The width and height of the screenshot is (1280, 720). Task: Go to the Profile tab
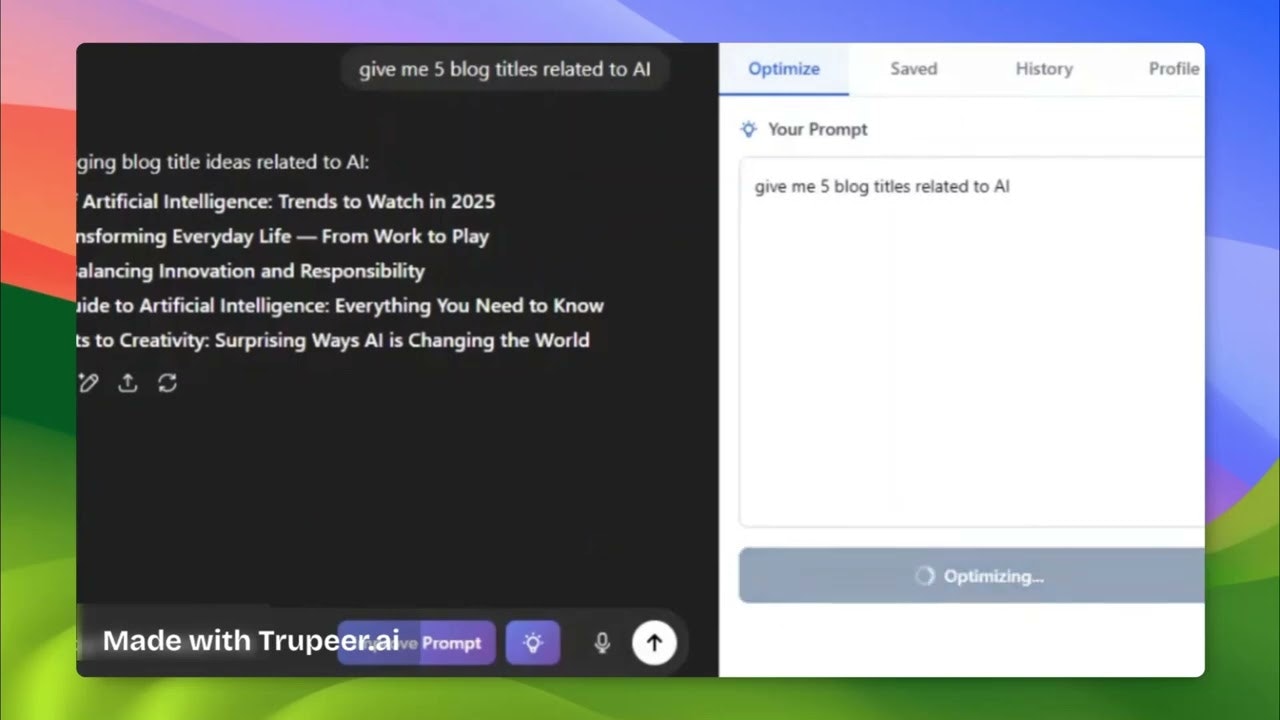point(1173,68)
